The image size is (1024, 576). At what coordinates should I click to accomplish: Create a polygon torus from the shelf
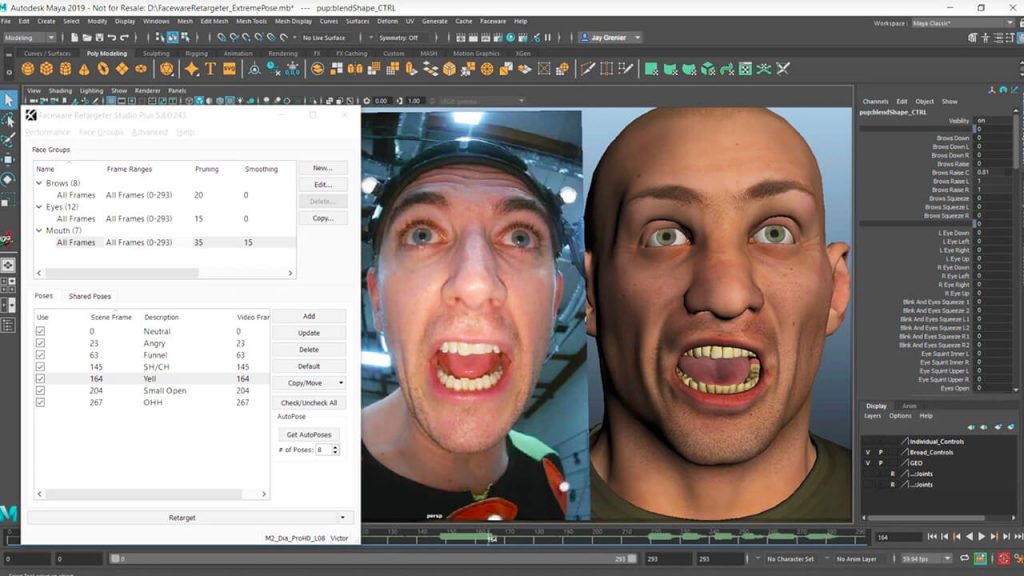103,69
